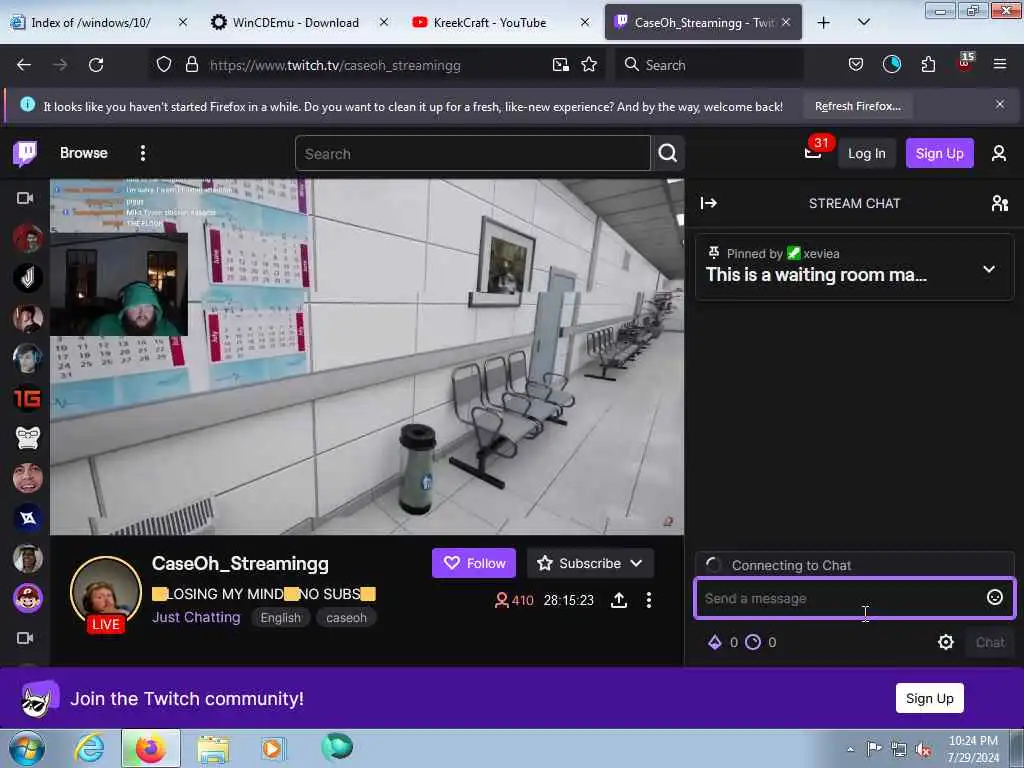Click the Refresh Firefox… button
Image resolution: width=1024 pixels, height=768 pixels.
pos(857,106)
